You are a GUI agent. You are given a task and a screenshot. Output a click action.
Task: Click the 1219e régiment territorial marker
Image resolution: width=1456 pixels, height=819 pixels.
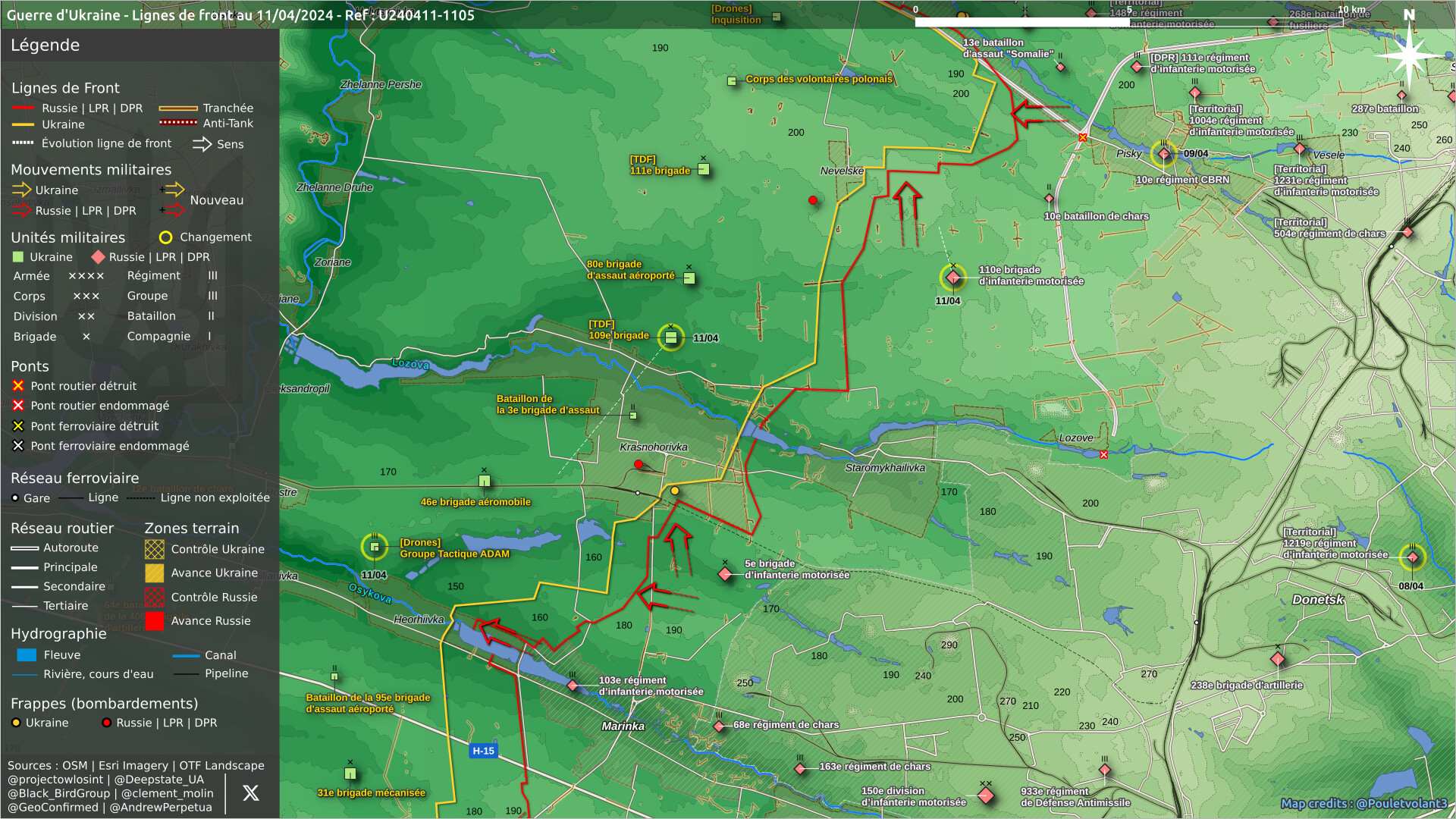click(1412, 557)
